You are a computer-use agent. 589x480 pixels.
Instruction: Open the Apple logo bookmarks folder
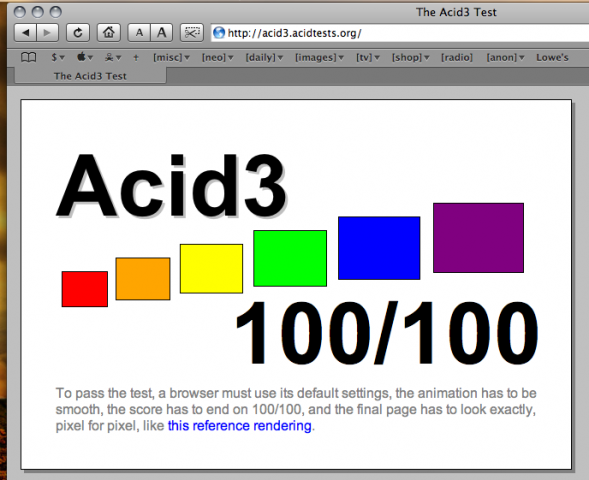(85, 57)
